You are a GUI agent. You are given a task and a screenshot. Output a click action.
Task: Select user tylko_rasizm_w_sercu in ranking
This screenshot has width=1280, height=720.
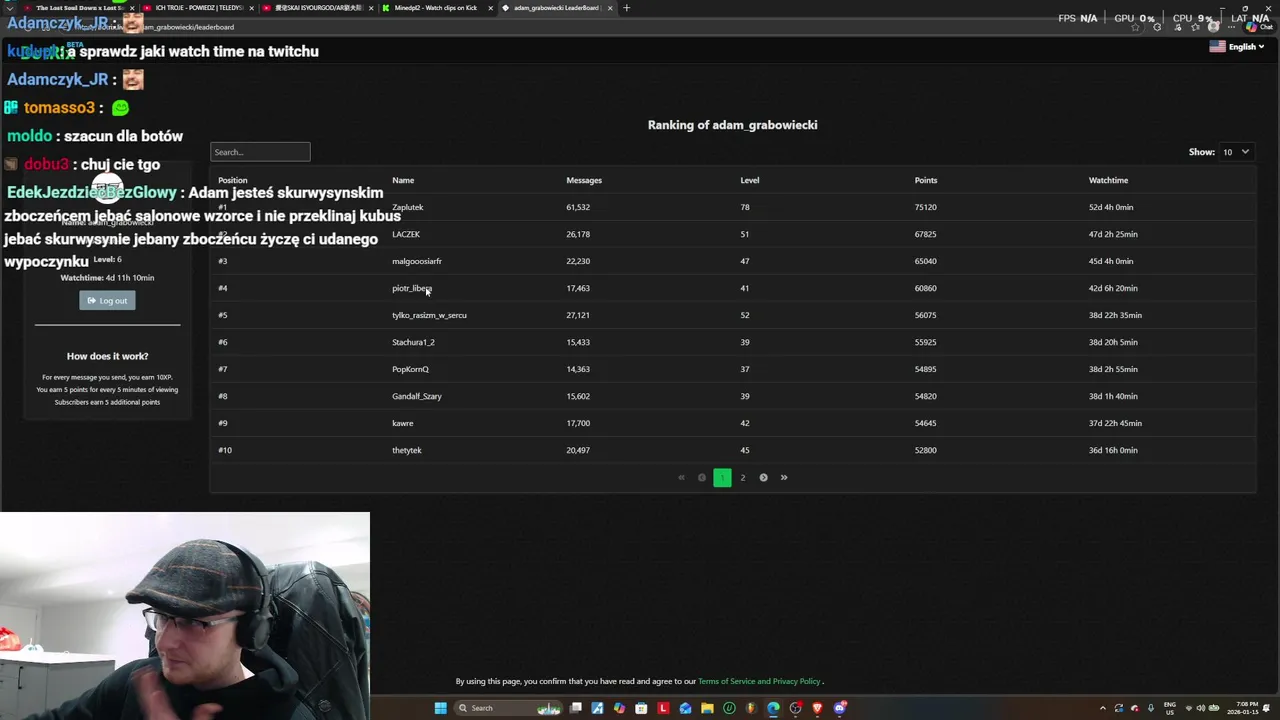coord(429,315)
